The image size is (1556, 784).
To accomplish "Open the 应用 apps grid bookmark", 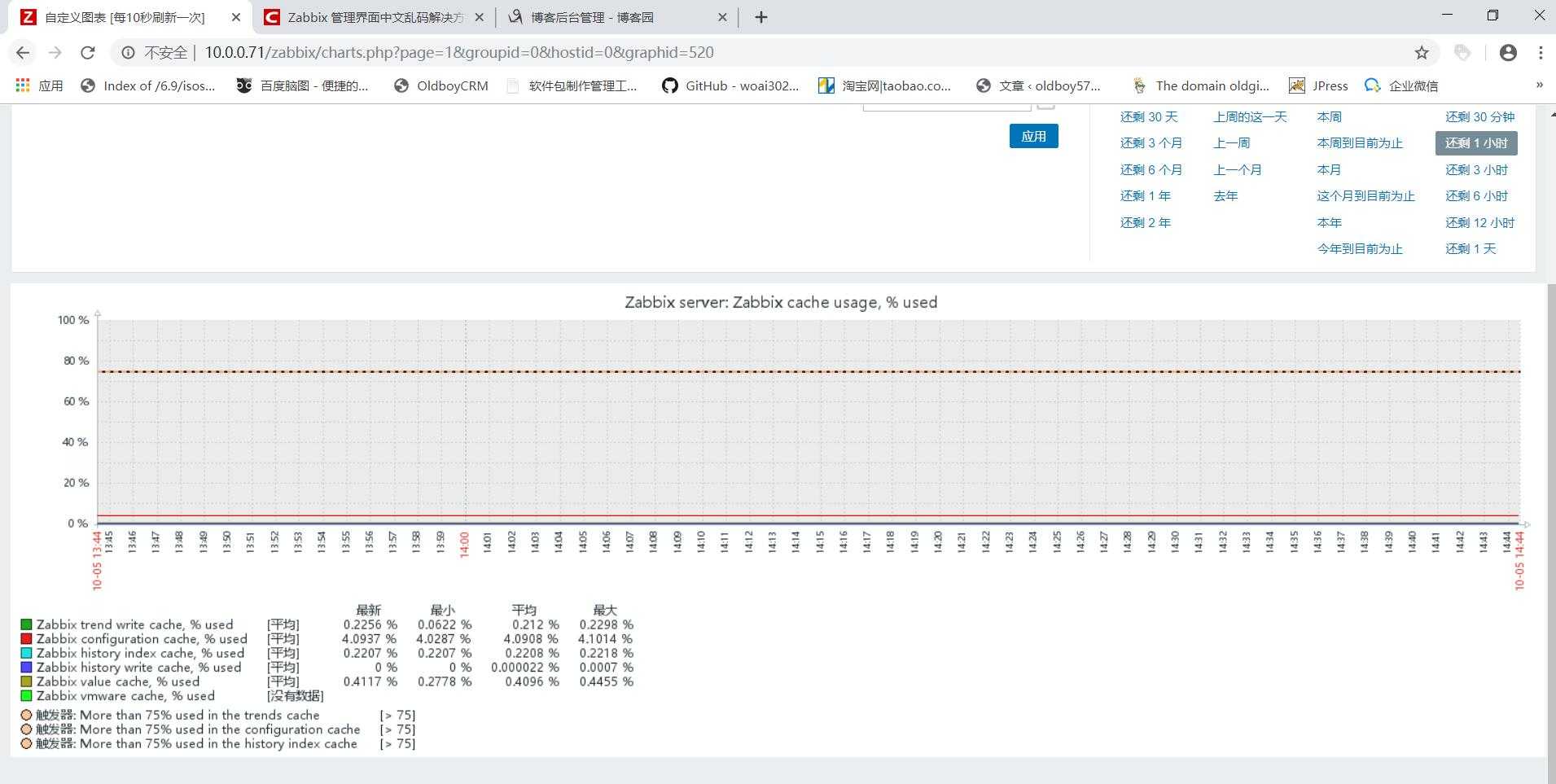I will [x=39, y=85].
